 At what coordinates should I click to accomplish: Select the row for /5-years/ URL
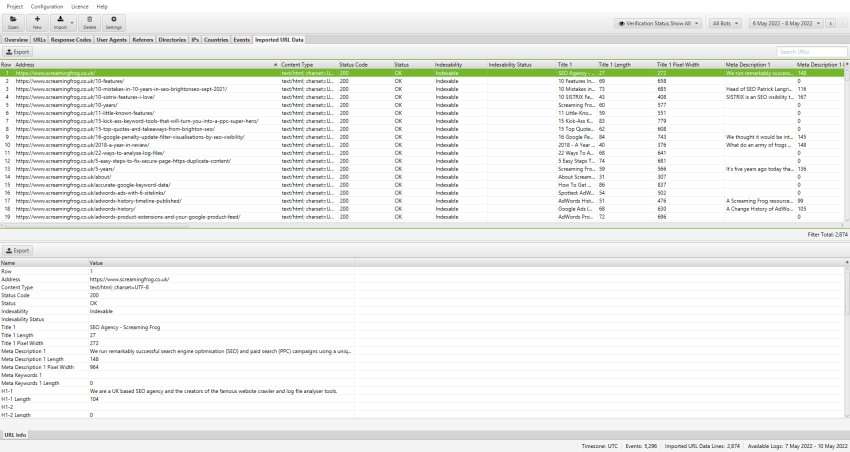click(422, 169)
